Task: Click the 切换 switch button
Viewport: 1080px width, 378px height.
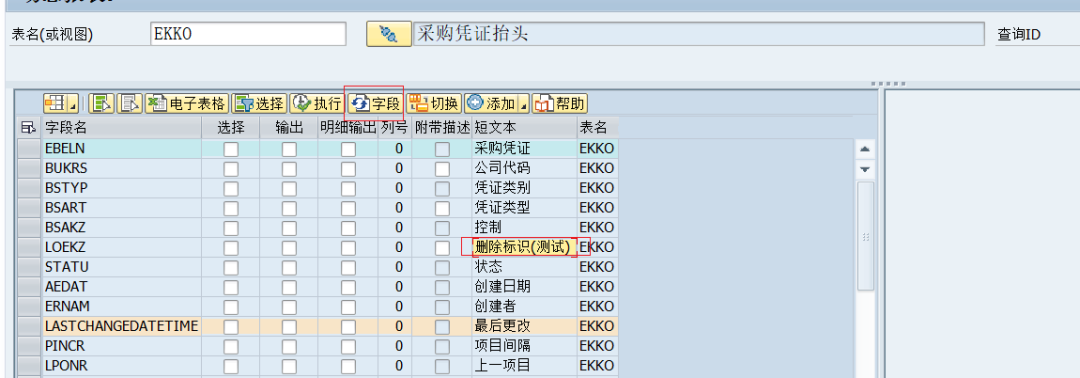Action: [433, 104]
